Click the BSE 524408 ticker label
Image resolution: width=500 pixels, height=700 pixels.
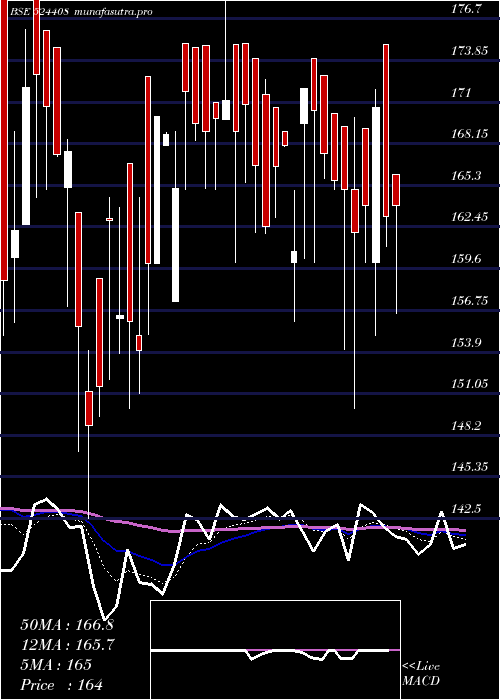point(39,11)
